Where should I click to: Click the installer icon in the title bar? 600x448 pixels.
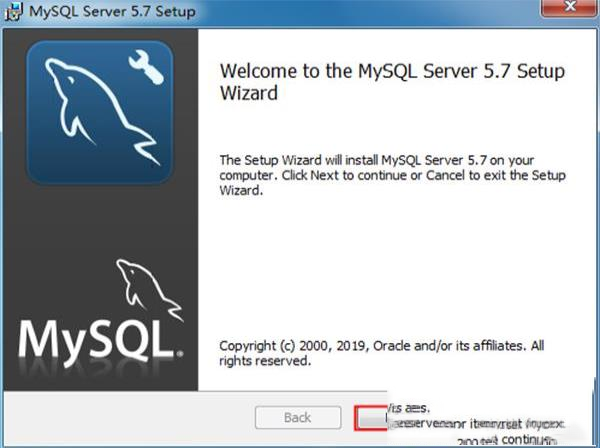tap(13, 14)
